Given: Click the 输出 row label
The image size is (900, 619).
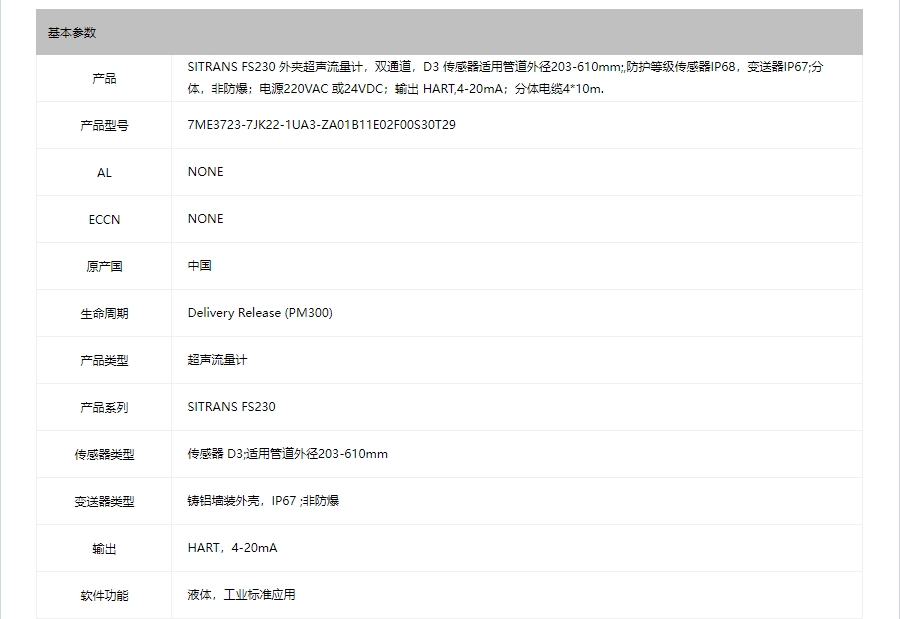Looking at the screenshot, I should (104, 549).
